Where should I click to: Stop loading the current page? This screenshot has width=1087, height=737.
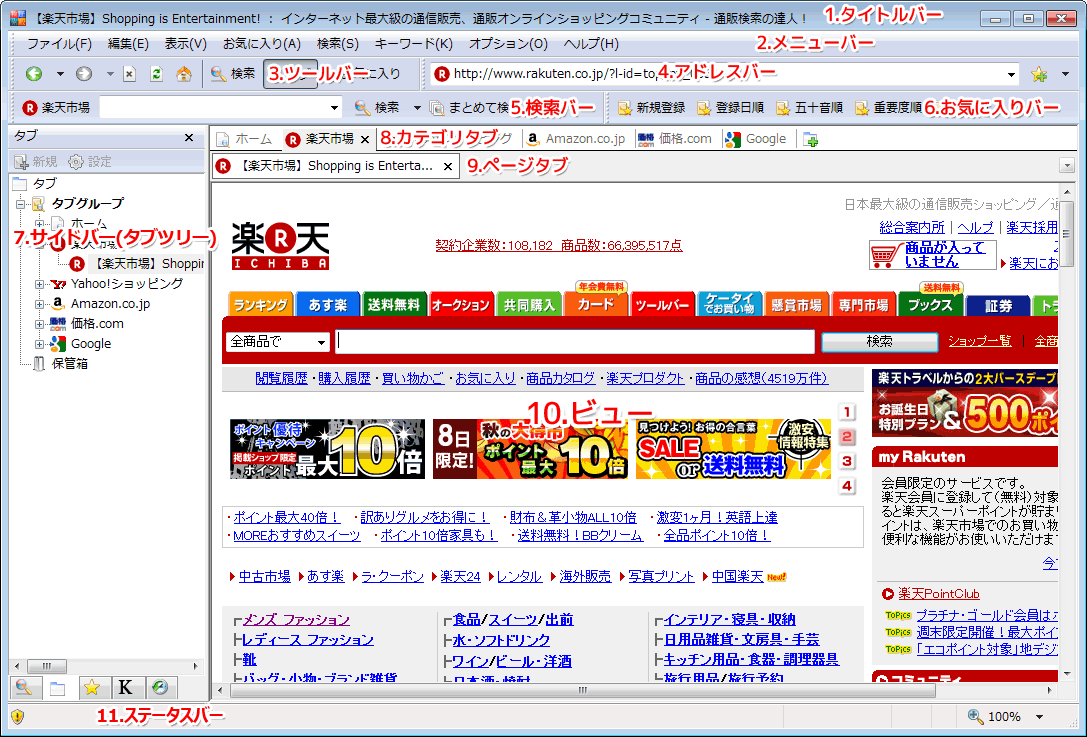[x=130, y=73]
